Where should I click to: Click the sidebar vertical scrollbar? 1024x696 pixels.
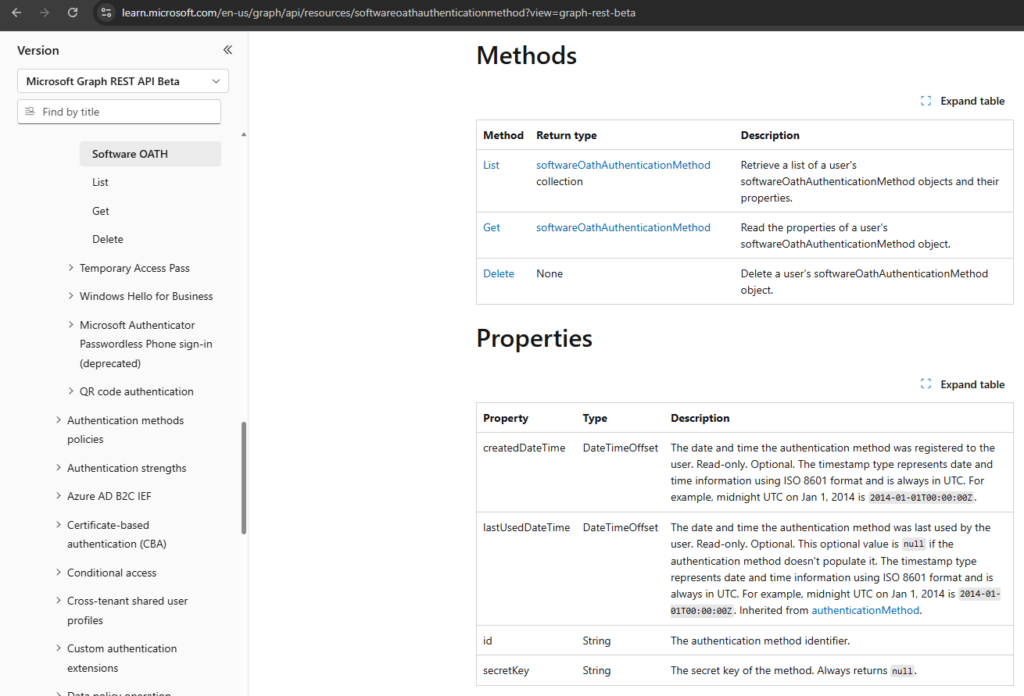[x=244, y=478]
